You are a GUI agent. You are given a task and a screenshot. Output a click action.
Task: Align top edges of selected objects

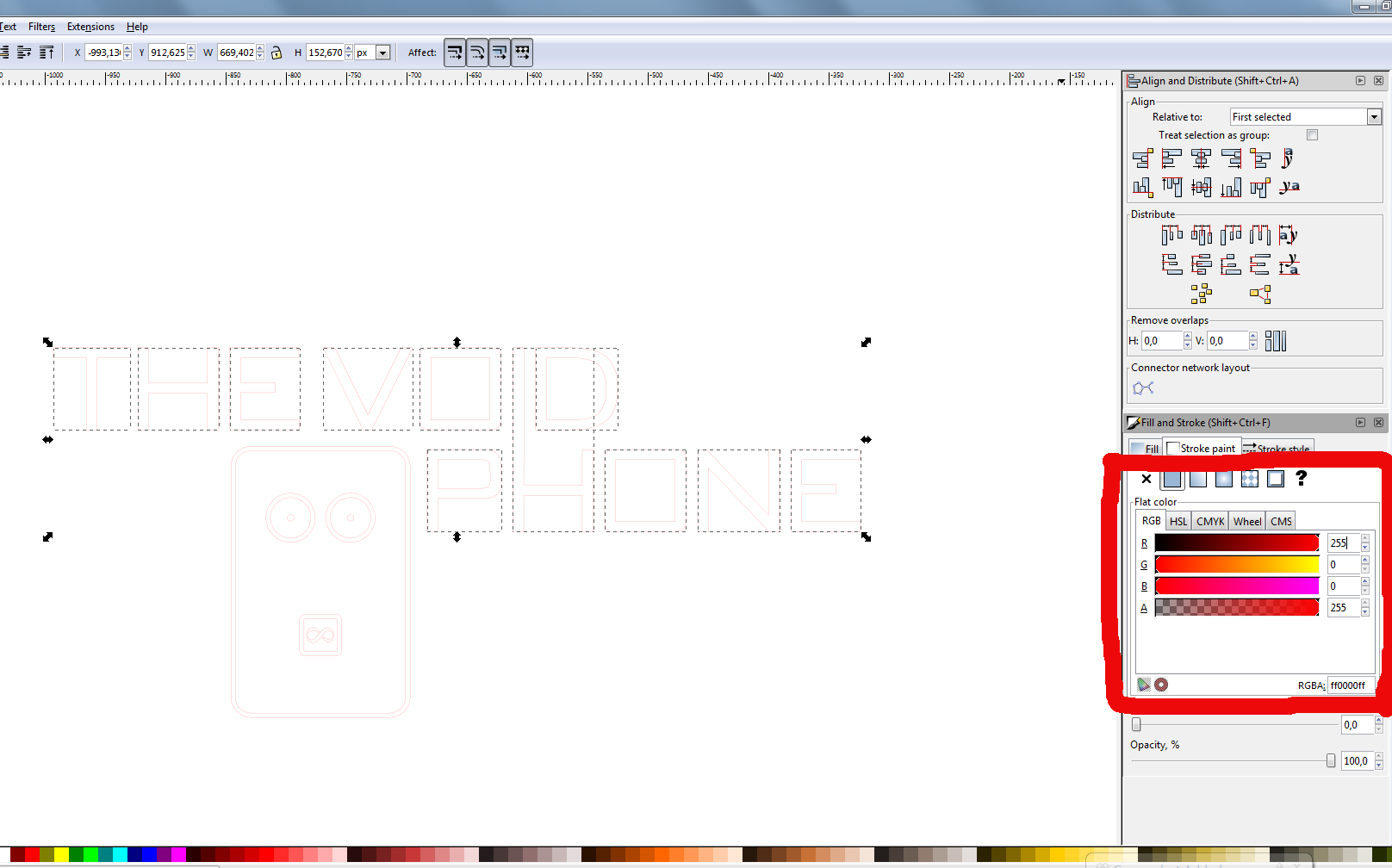(x=1171, y=187)
